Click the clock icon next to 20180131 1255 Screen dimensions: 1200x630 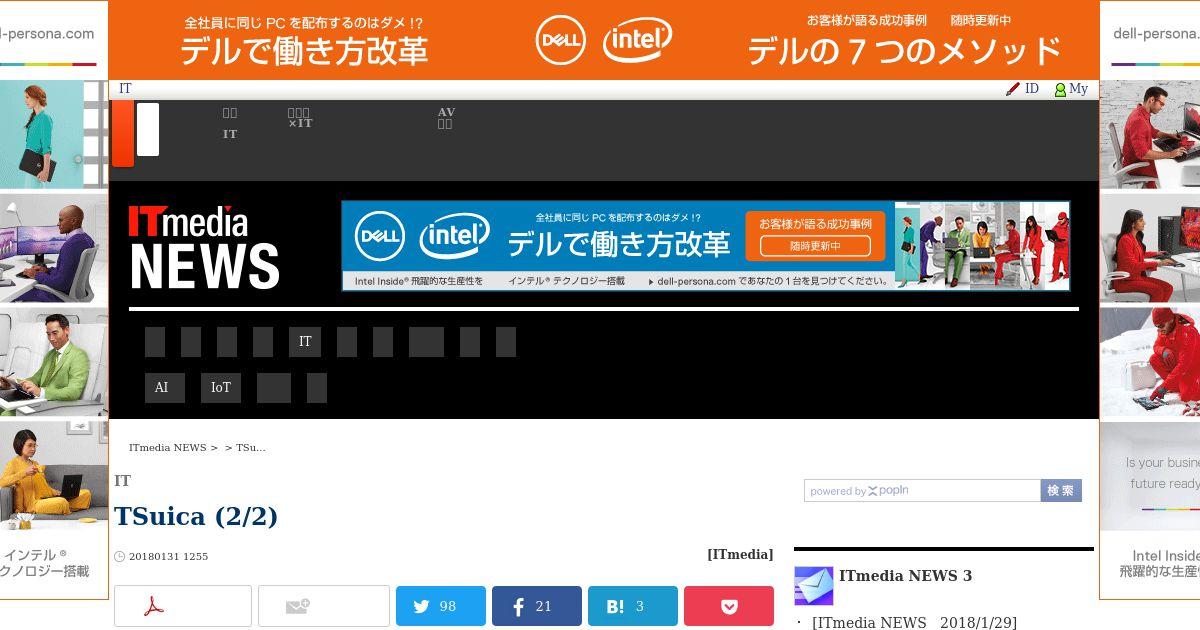[x=120, y=557]
